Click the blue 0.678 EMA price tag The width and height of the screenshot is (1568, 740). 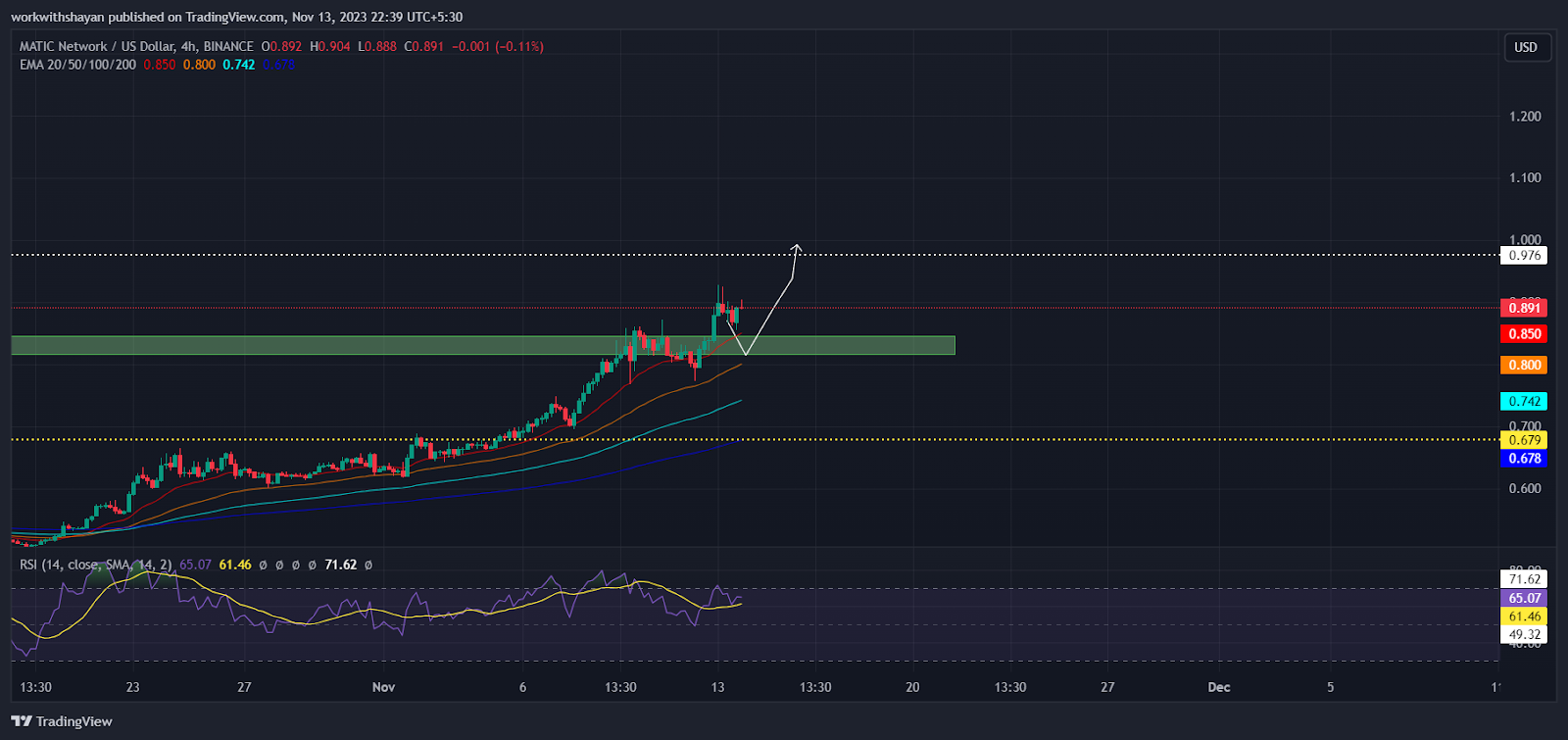pos(1524,458)
